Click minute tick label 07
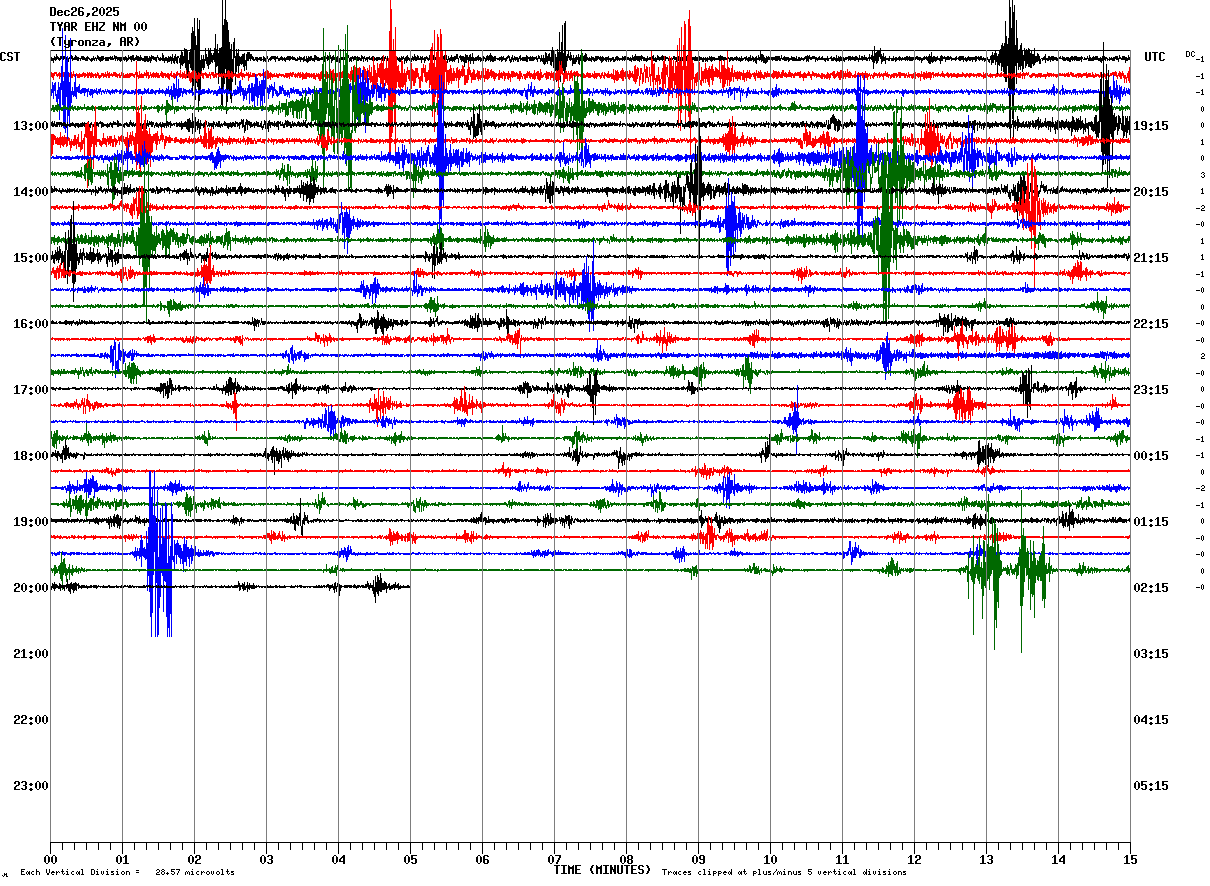Image resolution: width=1210 pixels, height=886 pixels. 554,860
